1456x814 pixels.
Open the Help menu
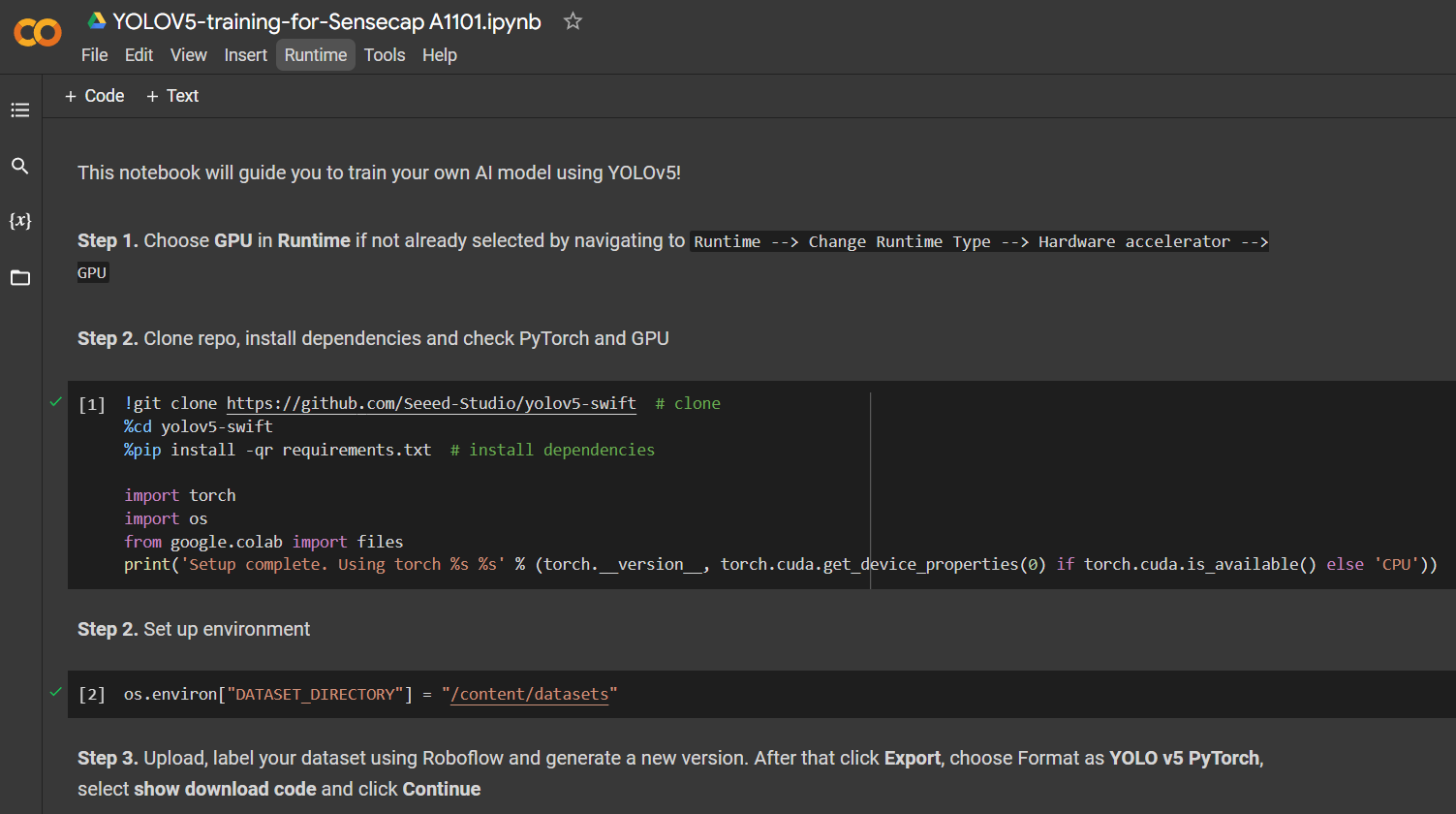[439, 55]
